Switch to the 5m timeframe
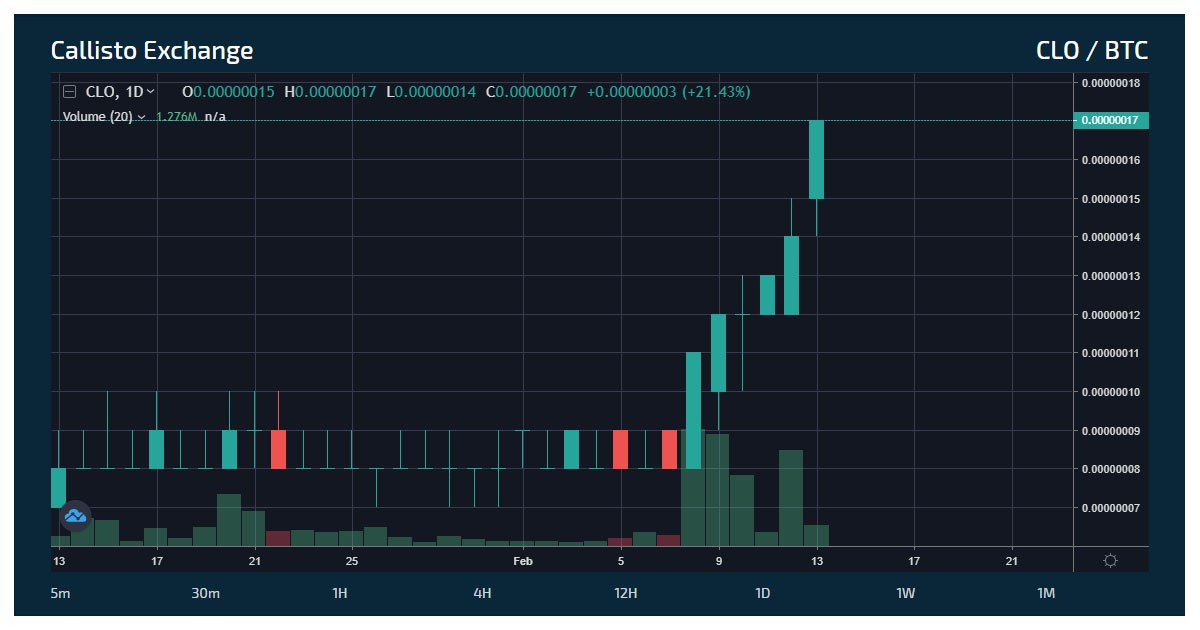 (x=61, y=594)
